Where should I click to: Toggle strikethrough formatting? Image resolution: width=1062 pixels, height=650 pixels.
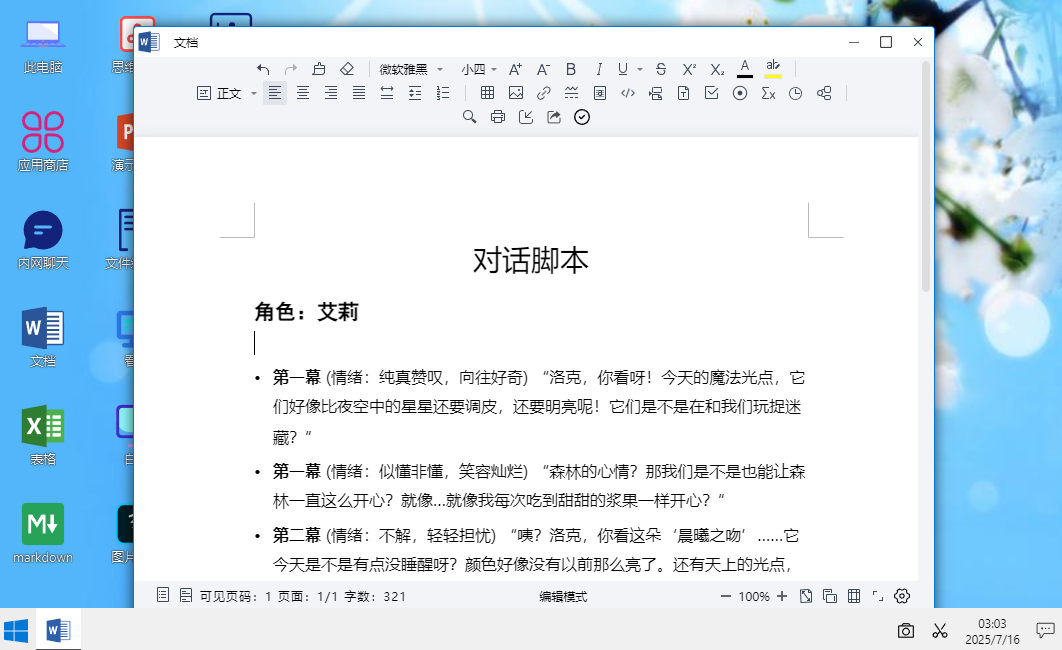point(661,69)
